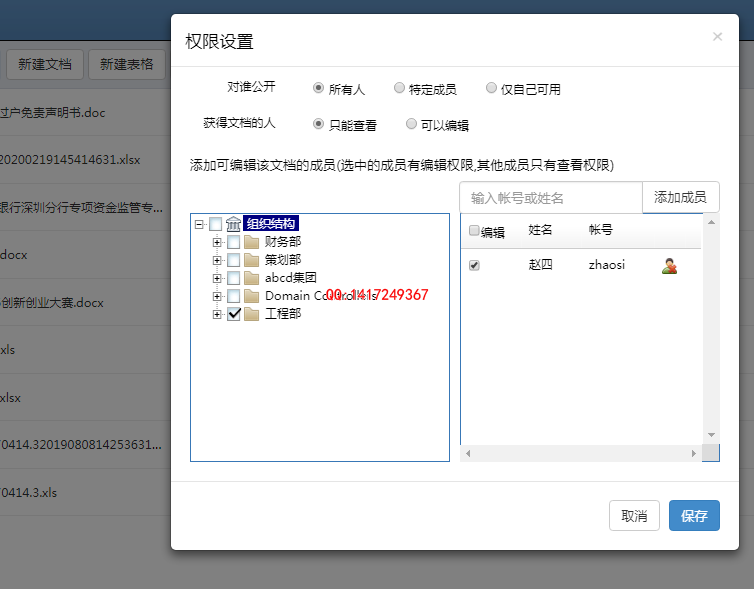Click the 财务部 folder icon
The height and width of the screenshot is (589, 754).
[251, 242]
